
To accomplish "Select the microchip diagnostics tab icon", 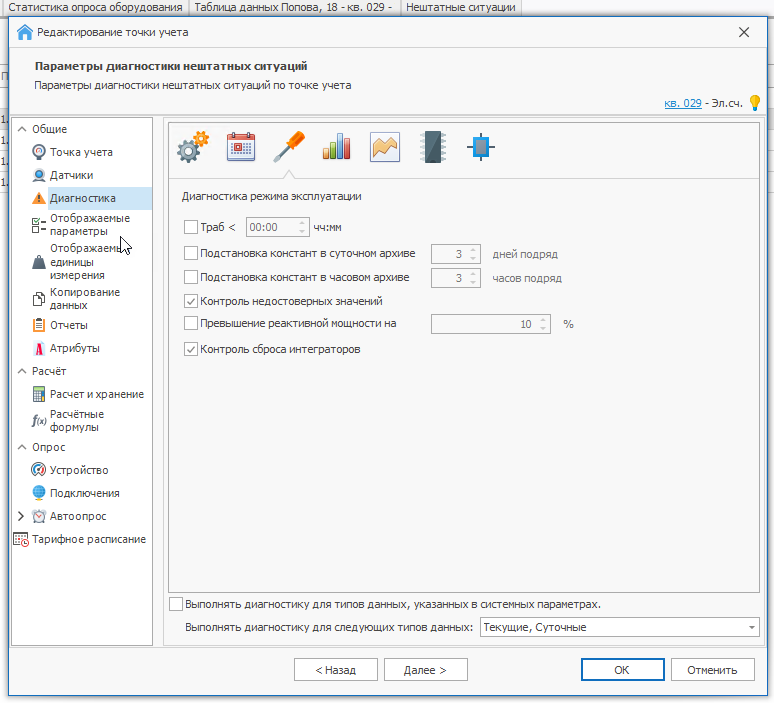I will [433, 147].
